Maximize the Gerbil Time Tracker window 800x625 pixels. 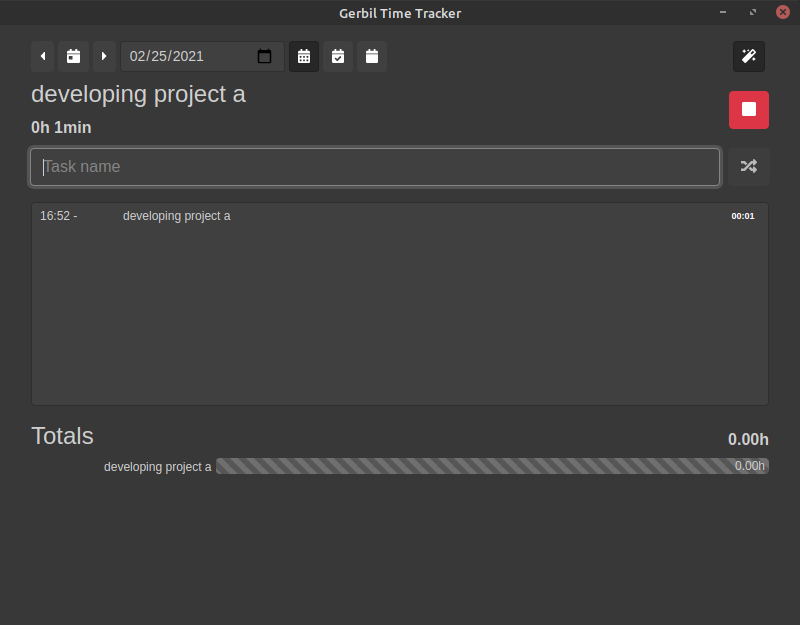tap(753, 12)
